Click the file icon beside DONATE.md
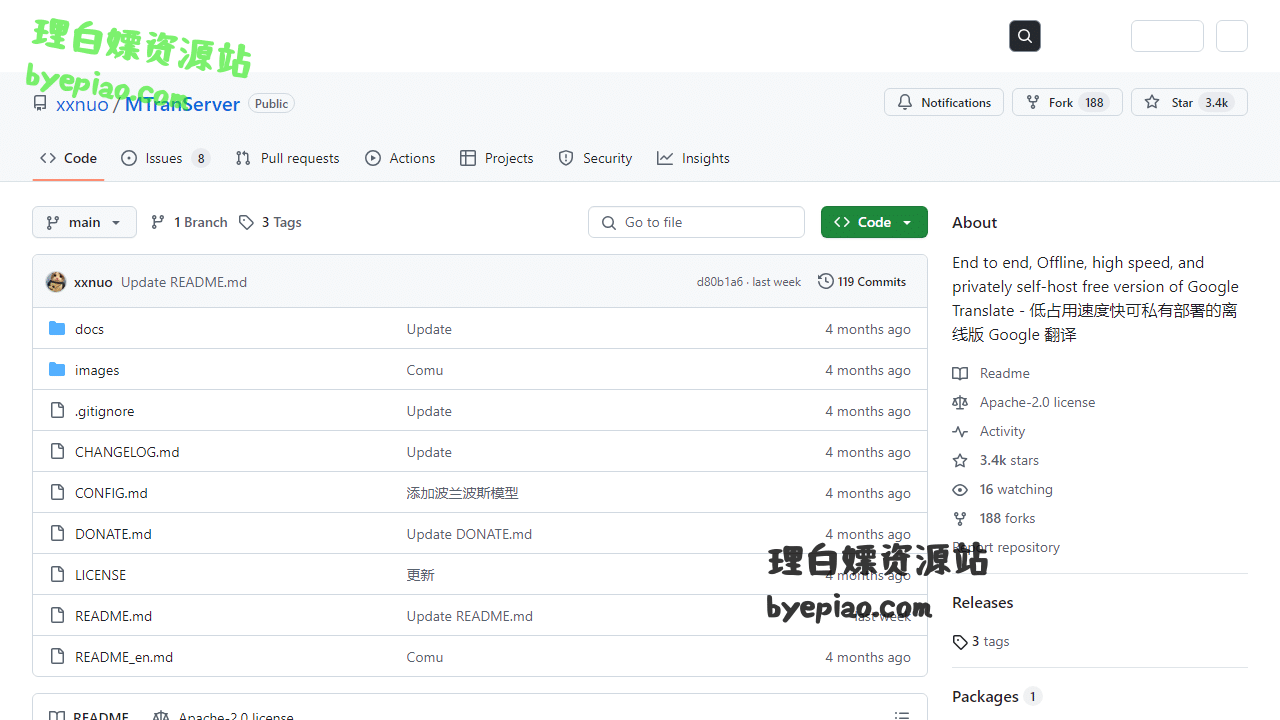This screenshot has height=720, width=1280. tap(57, 534)
